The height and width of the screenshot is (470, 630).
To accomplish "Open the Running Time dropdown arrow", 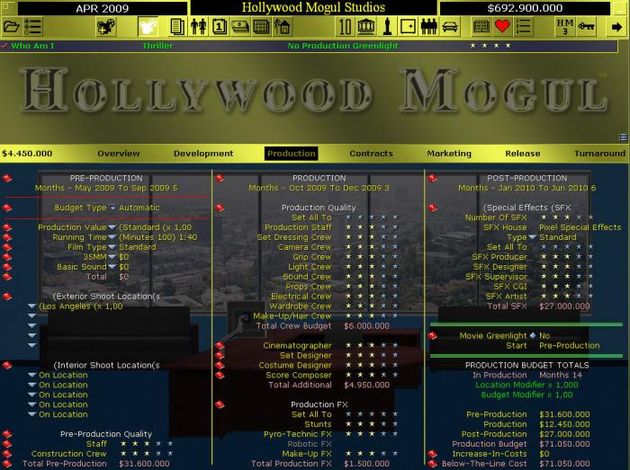I will click(112, 237).
